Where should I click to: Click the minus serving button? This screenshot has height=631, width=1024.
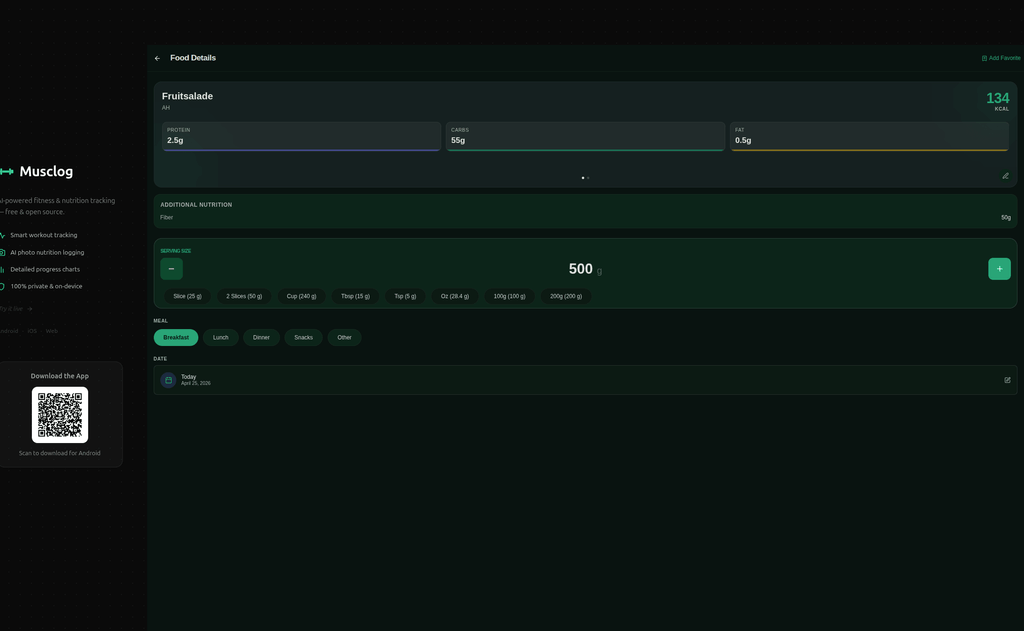[x=171, y=268]
